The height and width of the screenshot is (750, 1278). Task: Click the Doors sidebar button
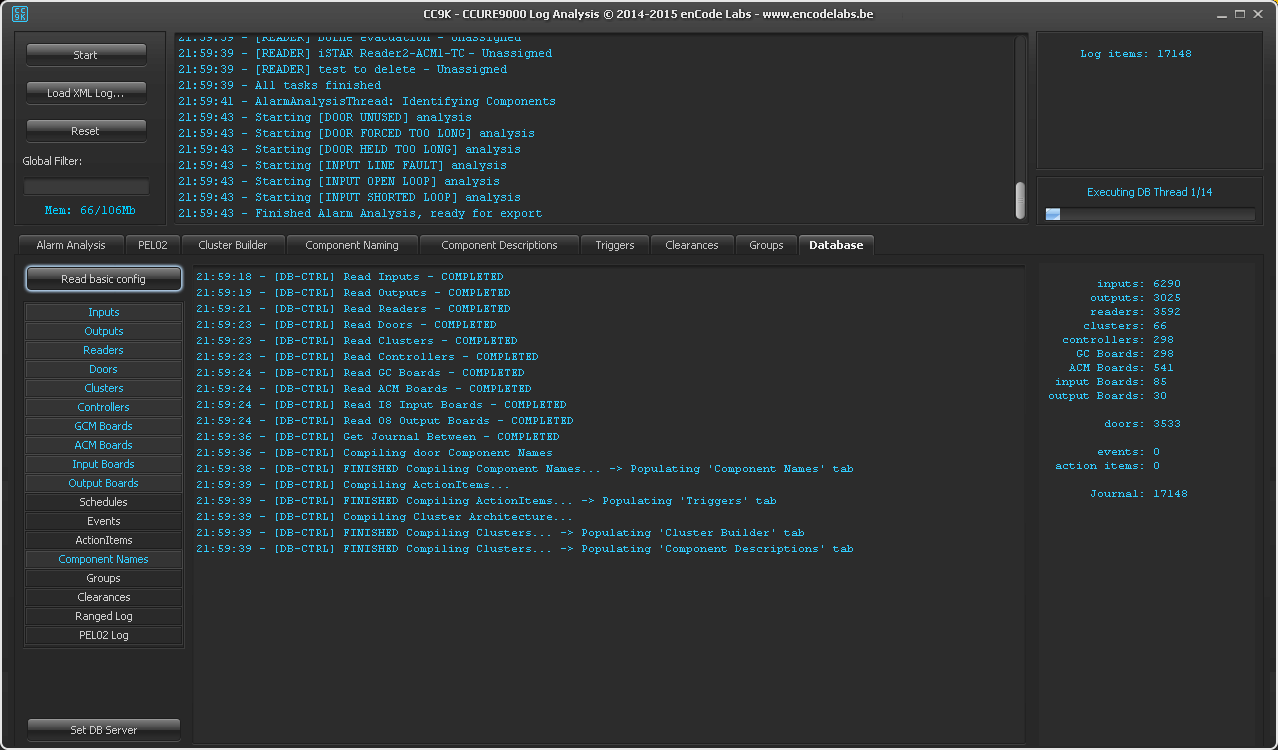coord(104,369)
